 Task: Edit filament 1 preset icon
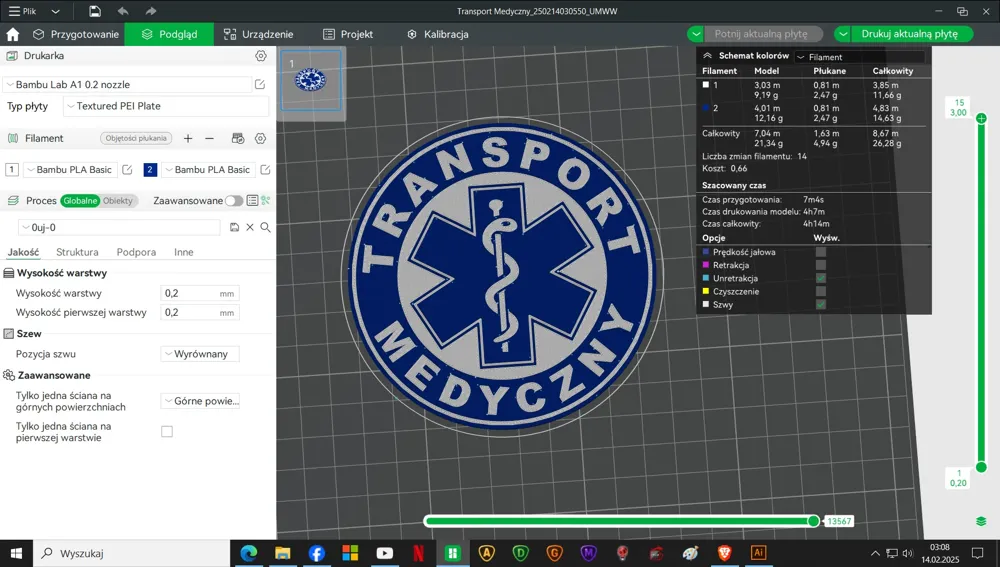127,170
